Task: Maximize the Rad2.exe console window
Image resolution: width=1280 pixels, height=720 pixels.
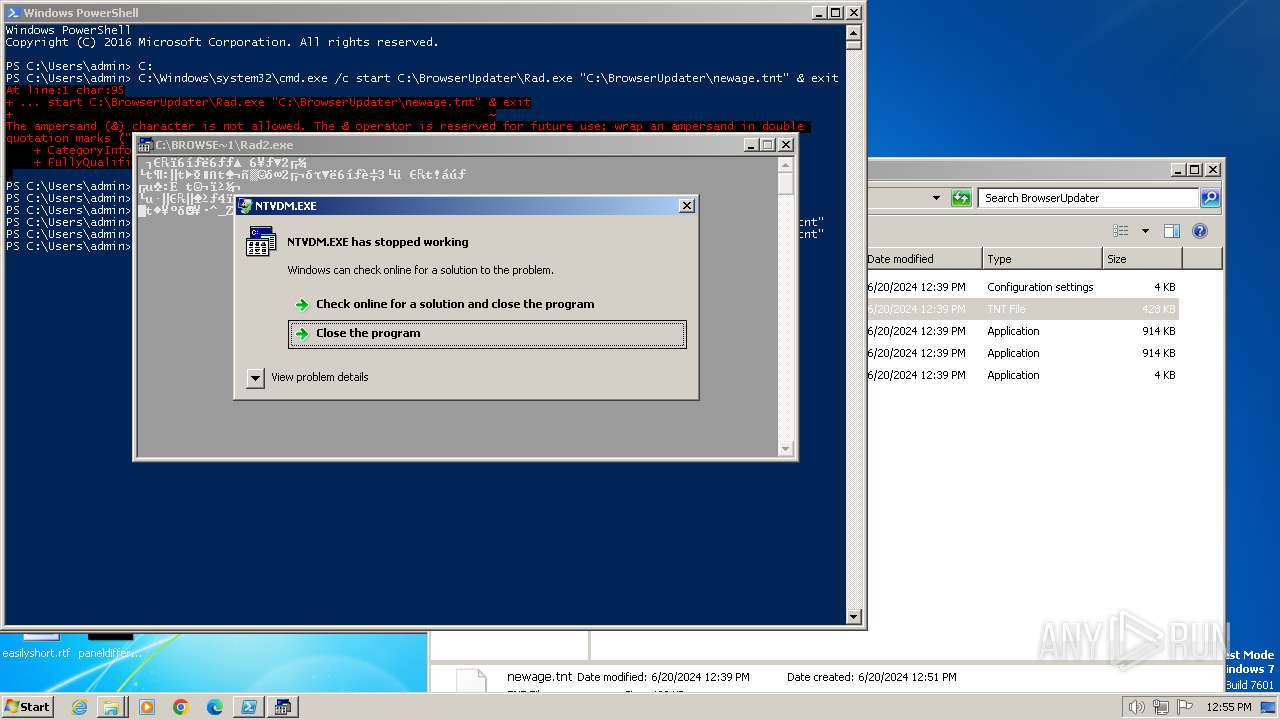Action: tap(768, 145)
